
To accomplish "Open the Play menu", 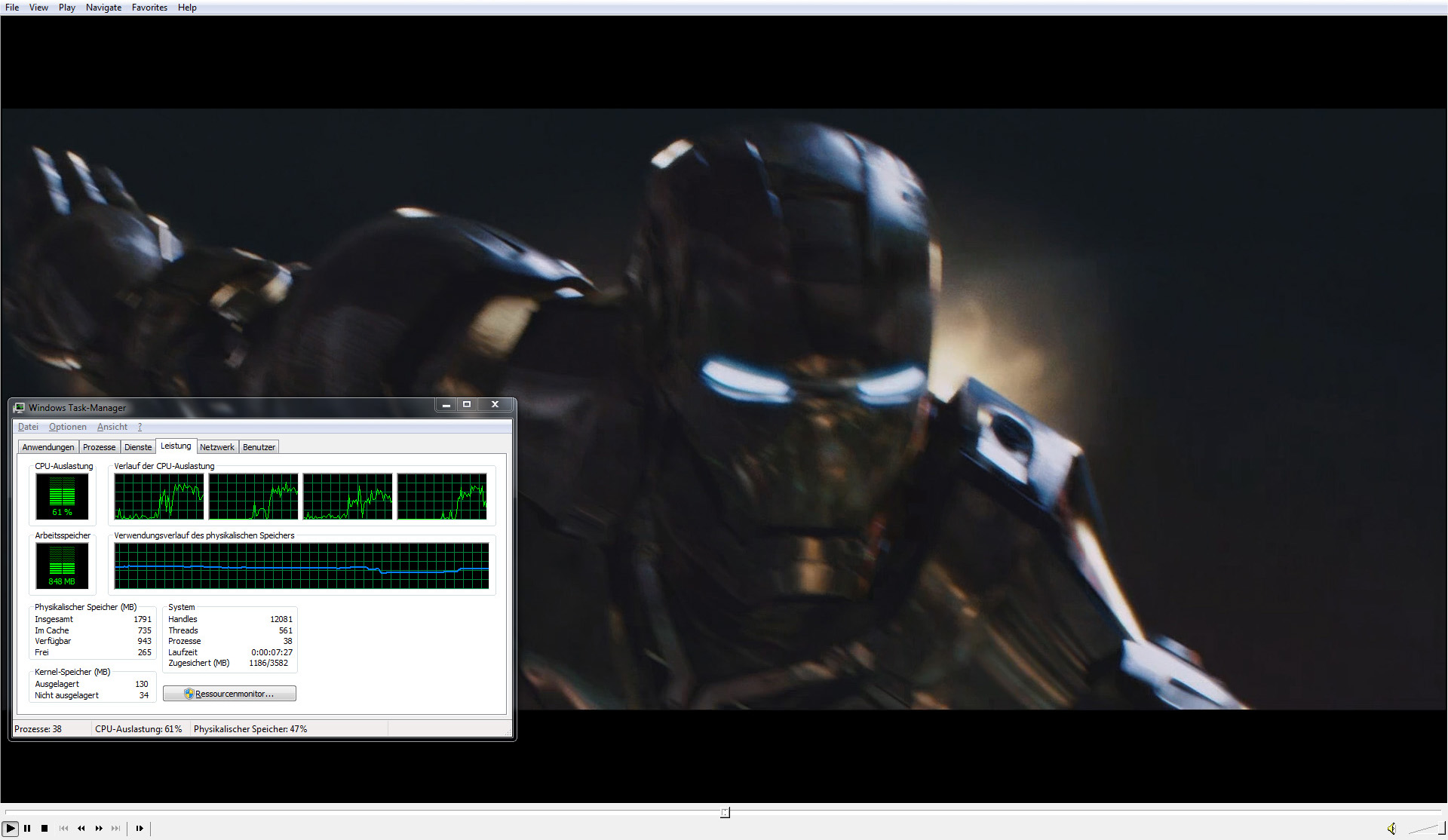I will 67,8.
